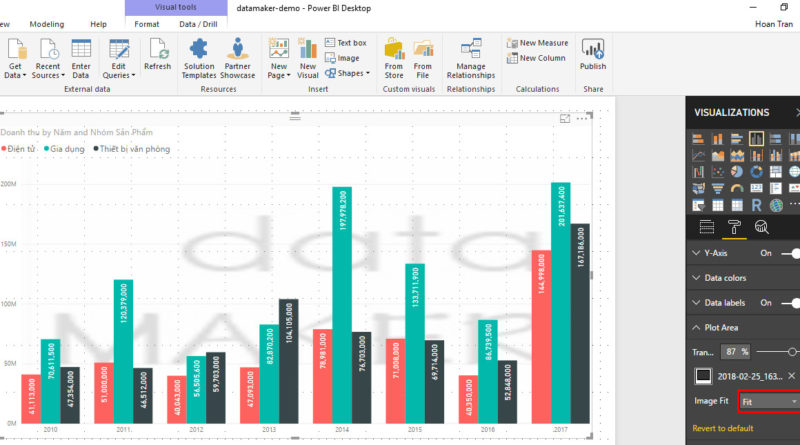Open Solution Templates from the ribbon
800x445 pixels.
(199, 58)
